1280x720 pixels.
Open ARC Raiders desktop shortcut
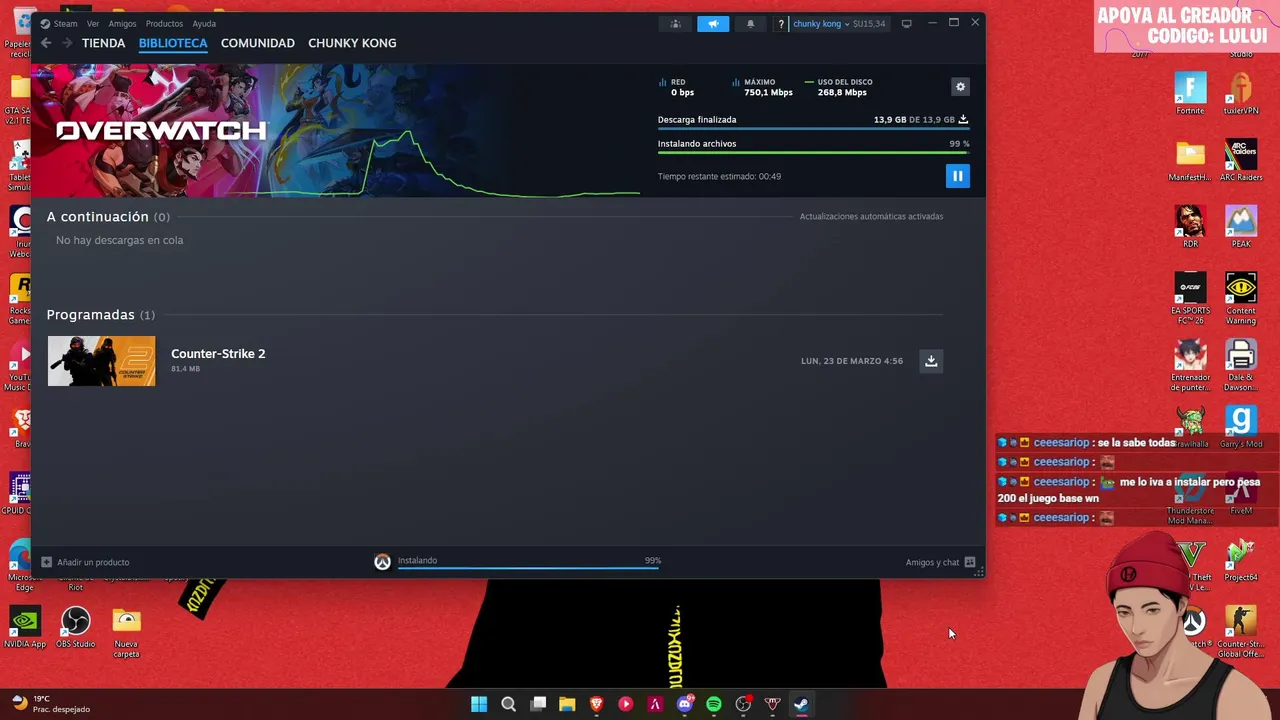coord(1241,160)
